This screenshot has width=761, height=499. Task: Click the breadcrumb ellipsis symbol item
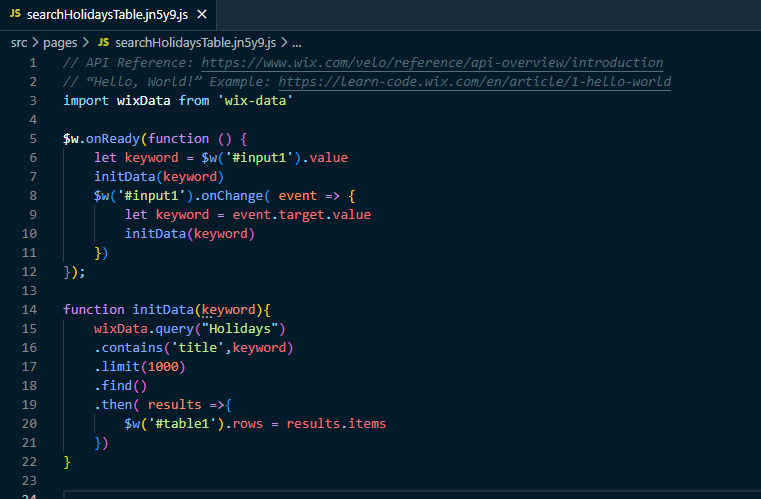pyautogui.click(x=297, y=43)
